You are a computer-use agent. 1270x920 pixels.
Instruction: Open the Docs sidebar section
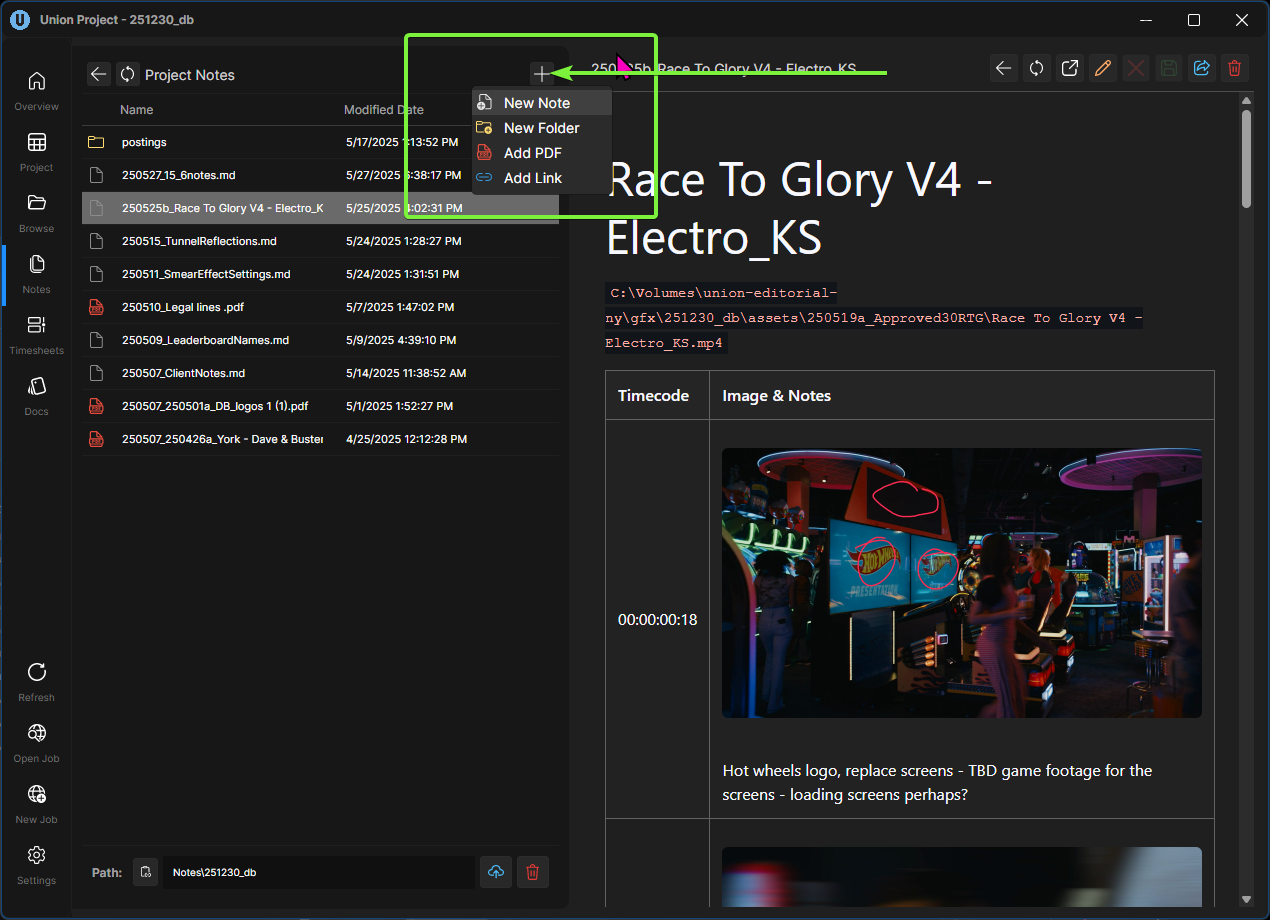[x=36, y=395]
